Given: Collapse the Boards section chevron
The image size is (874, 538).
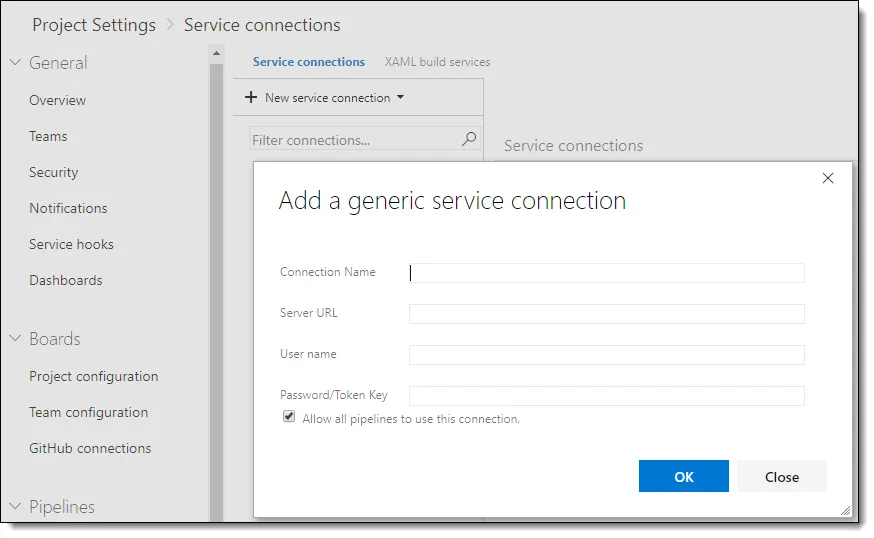Looking at the screenshot, I should point(15,339).
